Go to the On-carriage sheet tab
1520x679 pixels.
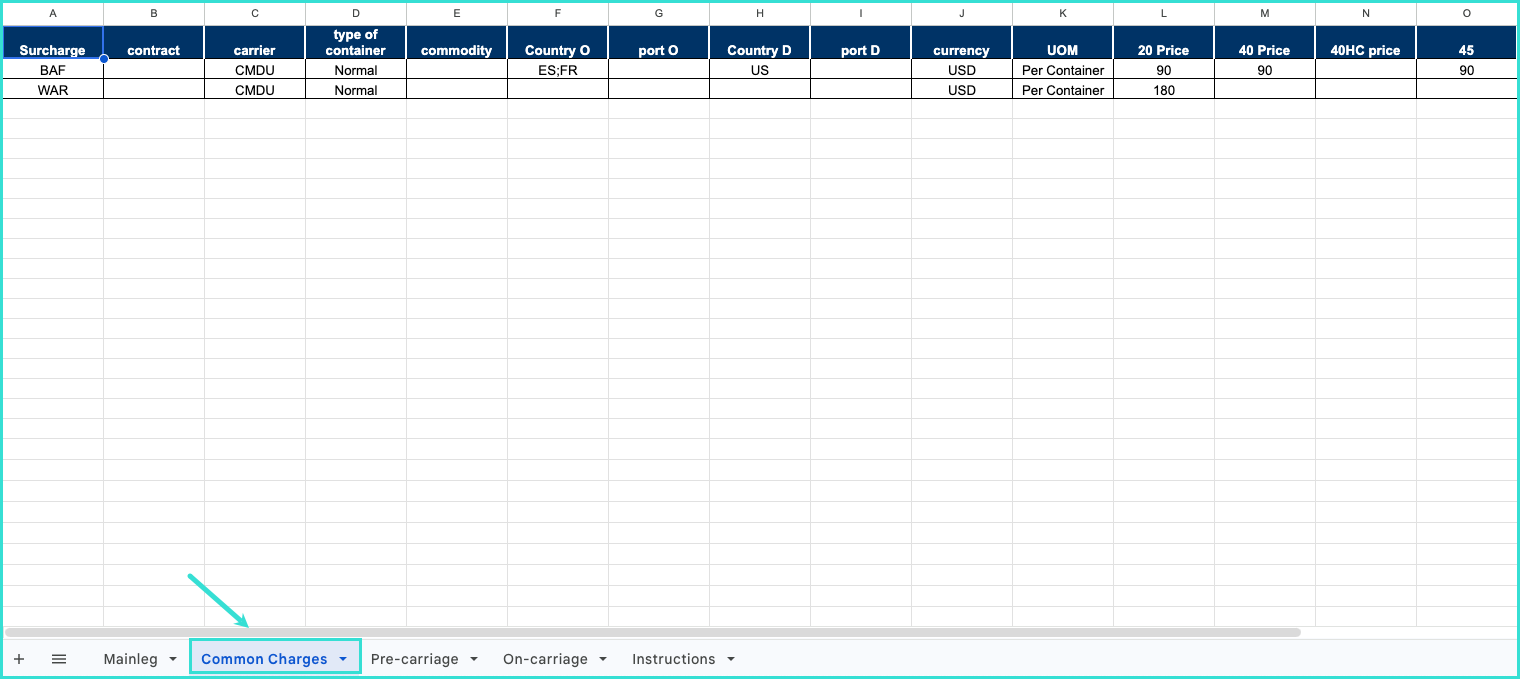545,659
